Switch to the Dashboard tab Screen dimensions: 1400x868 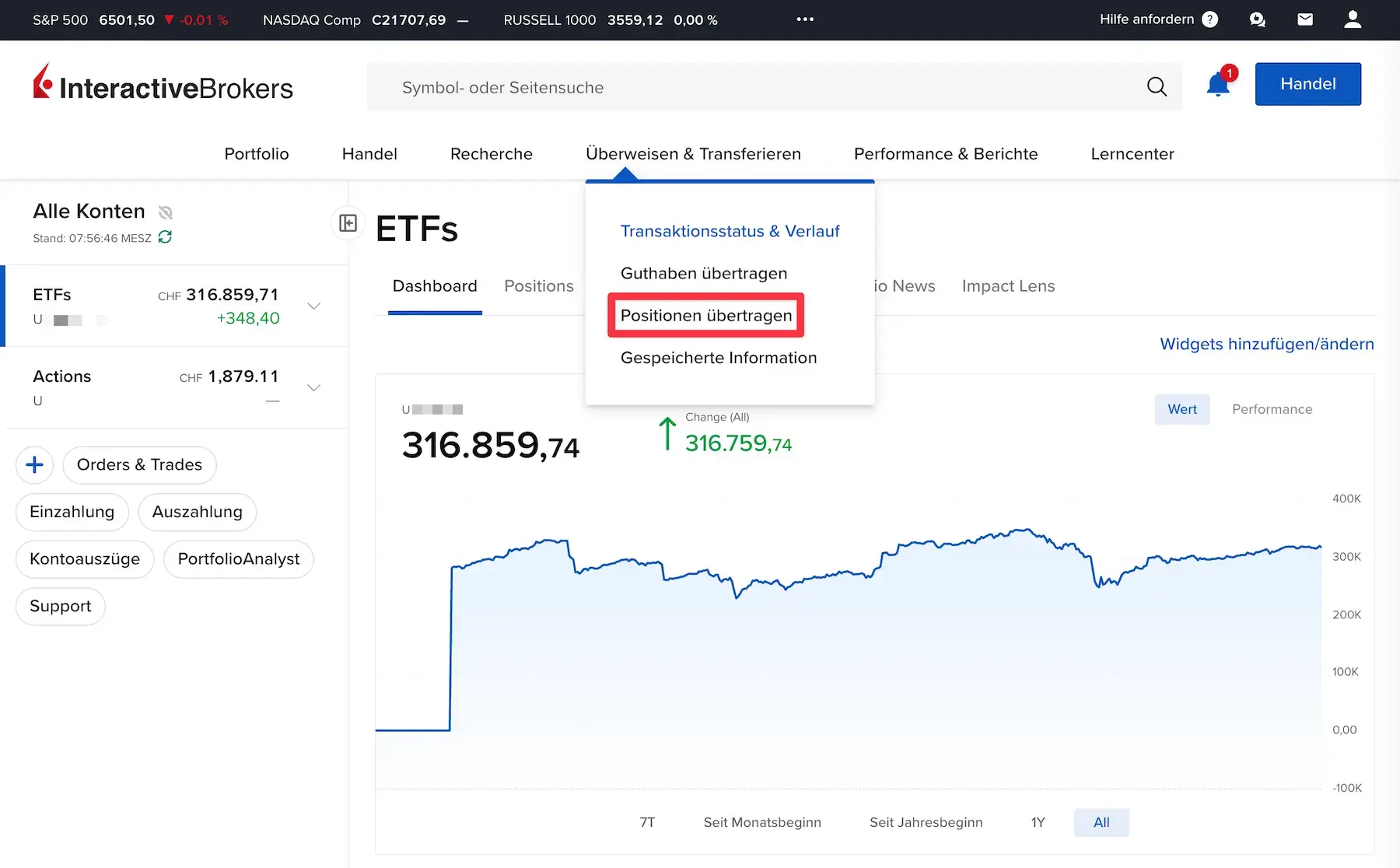click(x=435, y=286)
